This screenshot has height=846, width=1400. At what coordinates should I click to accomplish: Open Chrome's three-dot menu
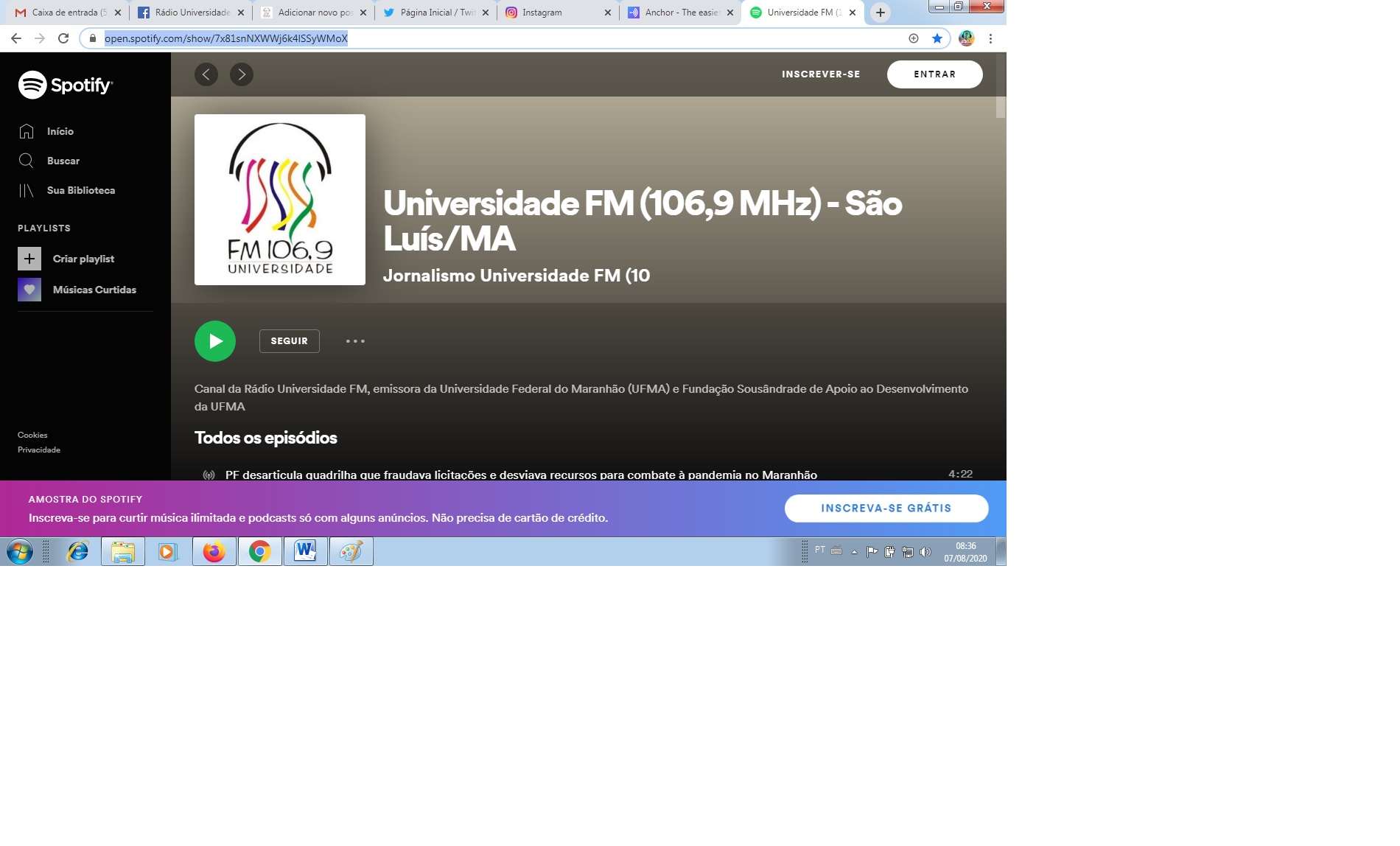990,38
